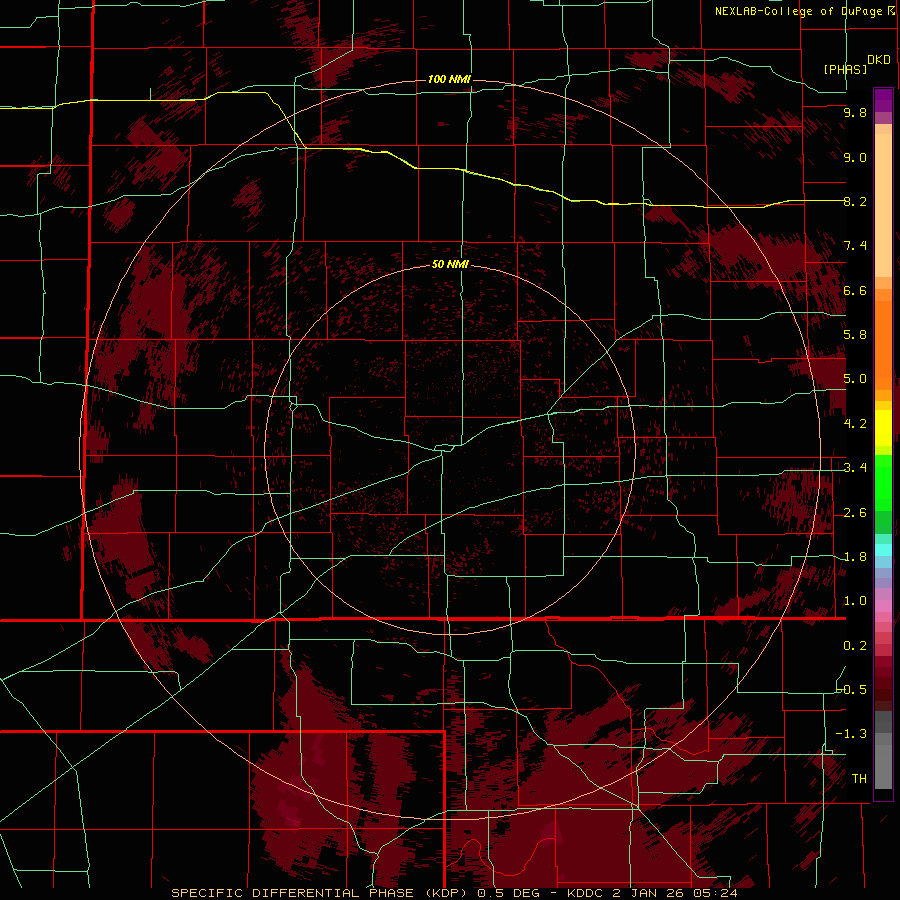Pick the pink color bar segment
Viewport: 900px width, 900px height.
(x=883, y=606)
